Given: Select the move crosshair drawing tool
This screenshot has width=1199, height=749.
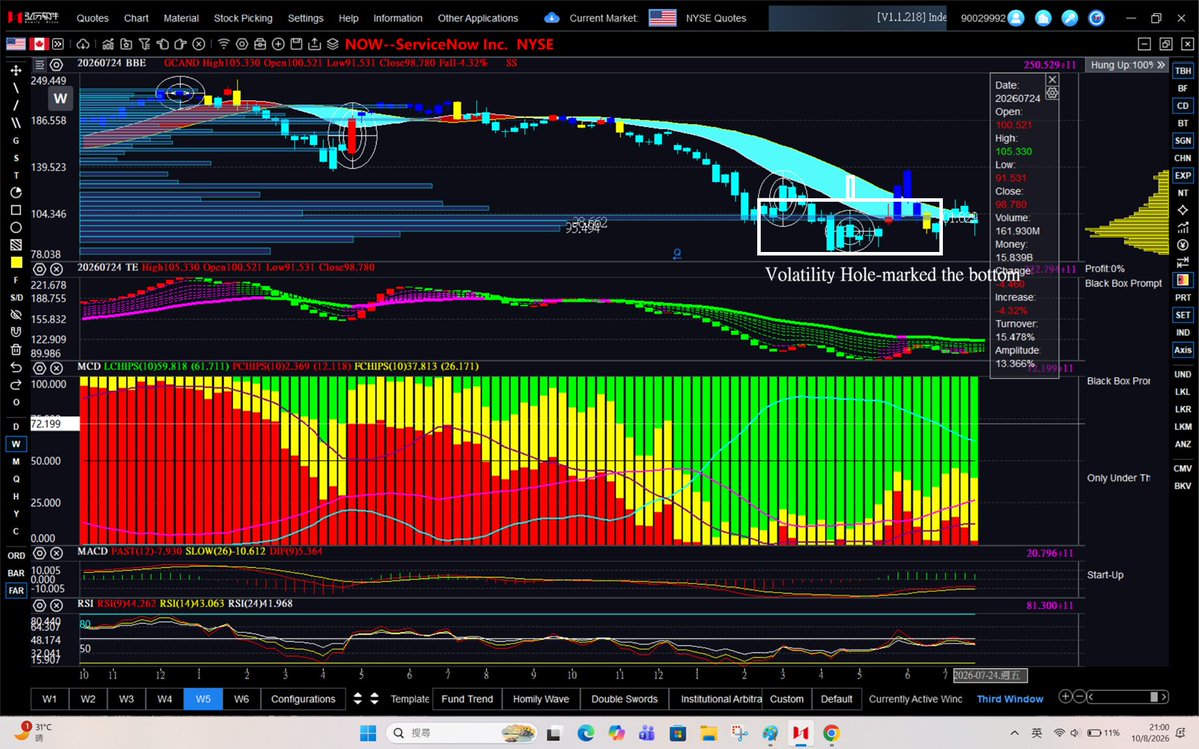Looking at the screenshot, I should click(16, 70).
